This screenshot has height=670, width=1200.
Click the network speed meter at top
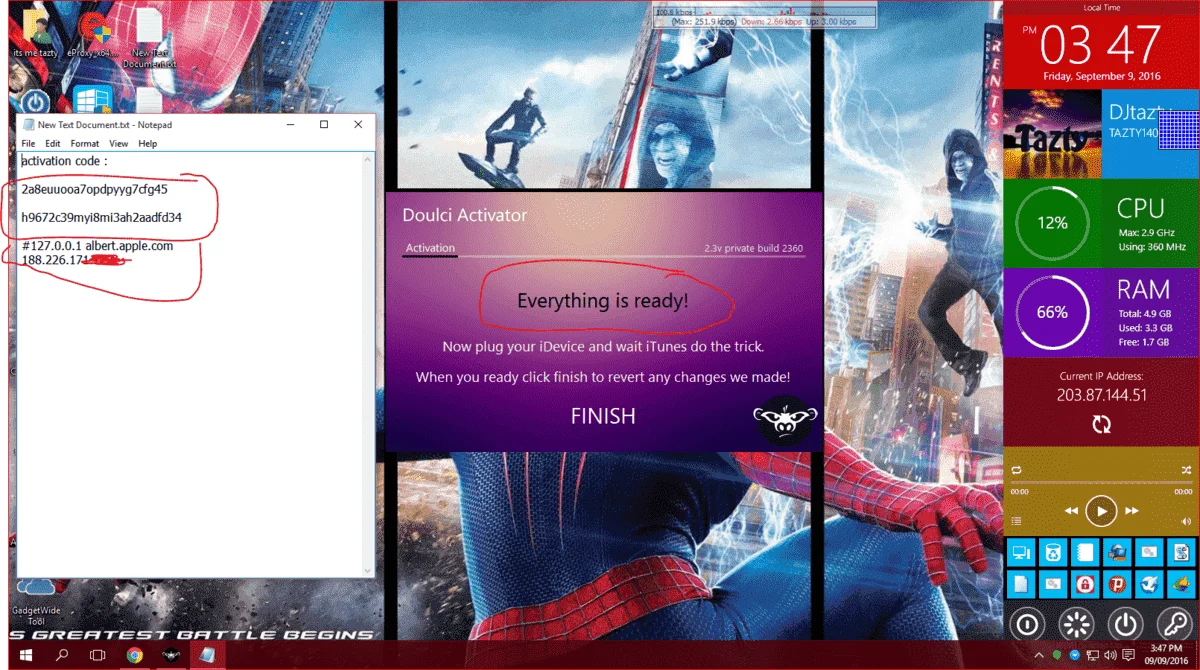pos(765,15)
